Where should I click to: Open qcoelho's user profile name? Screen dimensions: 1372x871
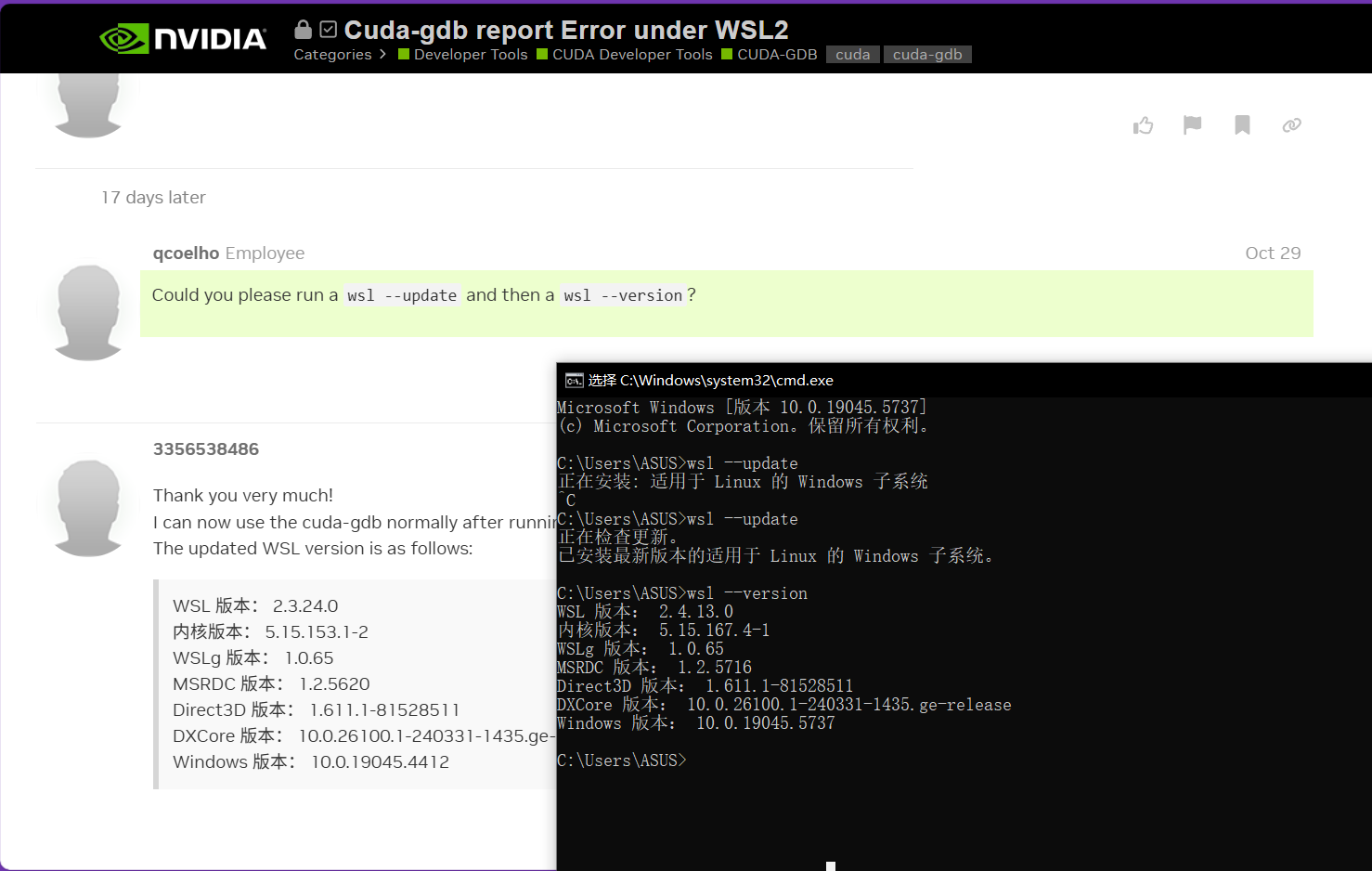click(x=186, y=253)
